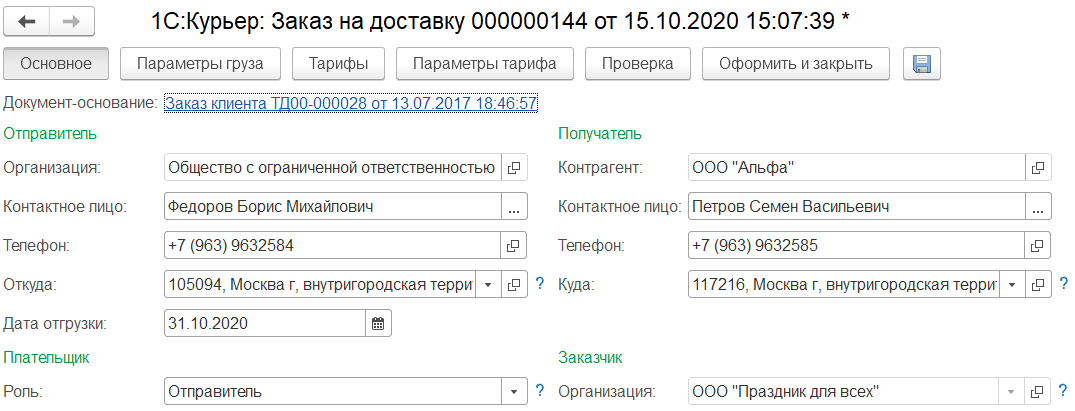Screen dimensions: 1075x411
Task: Click the save diskette icon
Action: coord(921,64)
